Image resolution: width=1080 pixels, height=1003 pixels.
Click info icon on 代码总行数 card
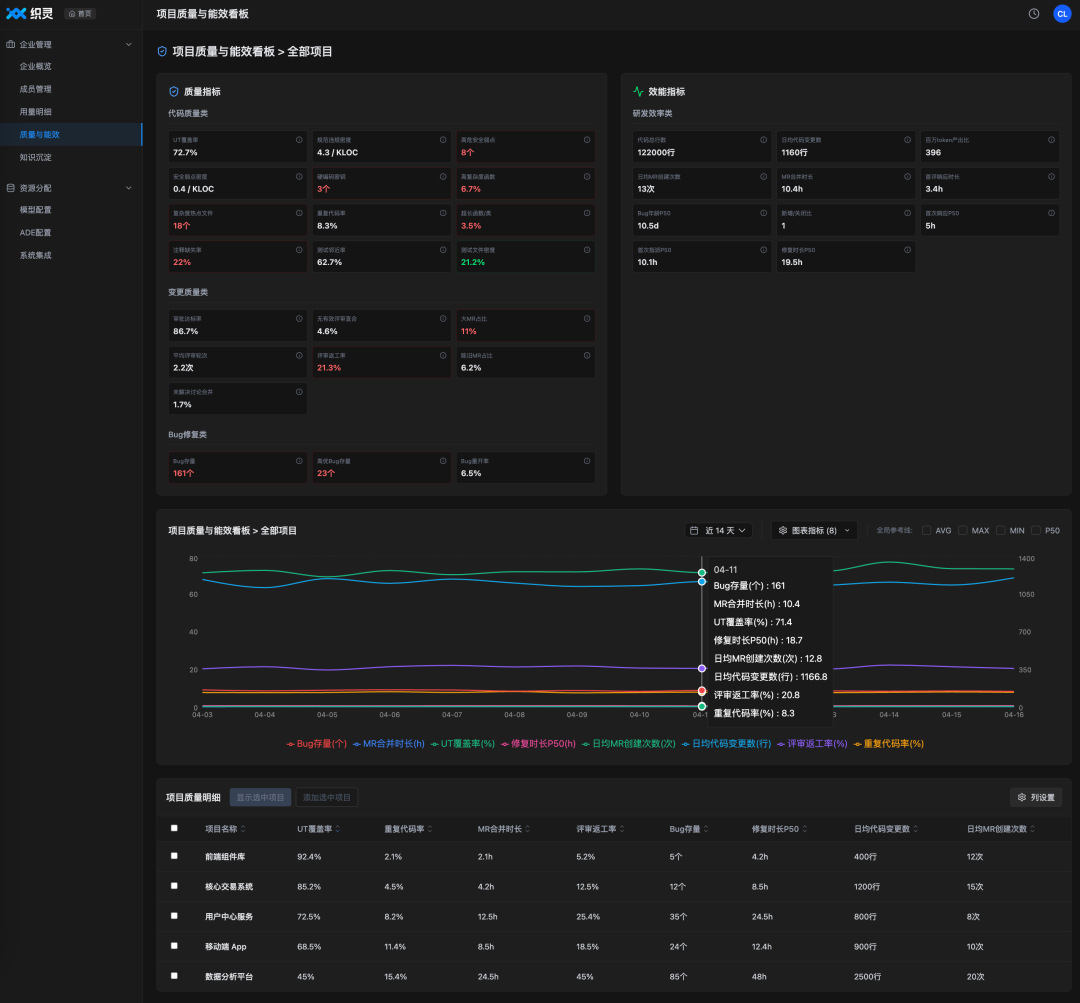[x=763, y=140]
